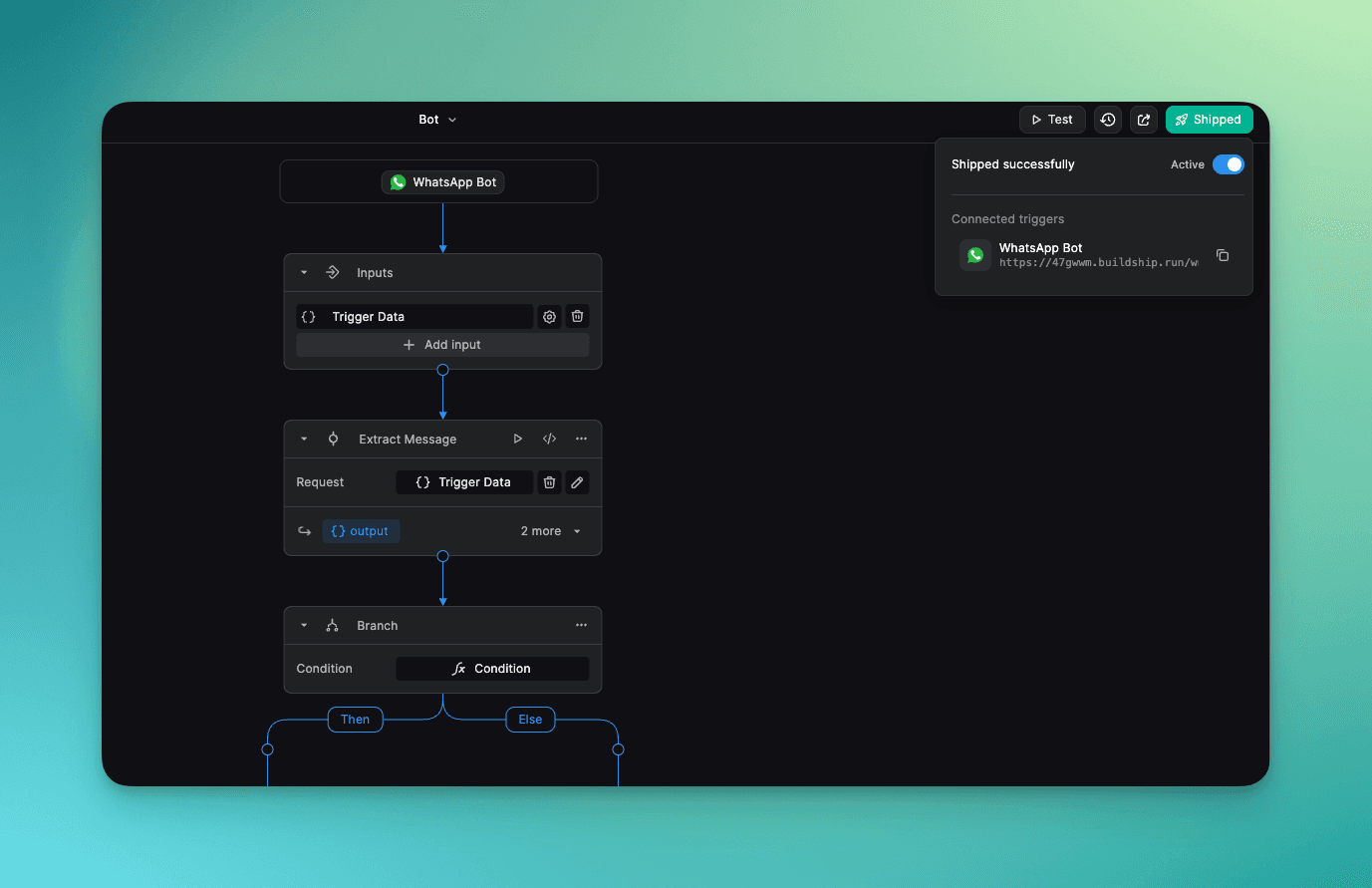Viewport: 1372px width, 888px height.
Task: Click the Then branch connector circle
Action: click(268, 749)
